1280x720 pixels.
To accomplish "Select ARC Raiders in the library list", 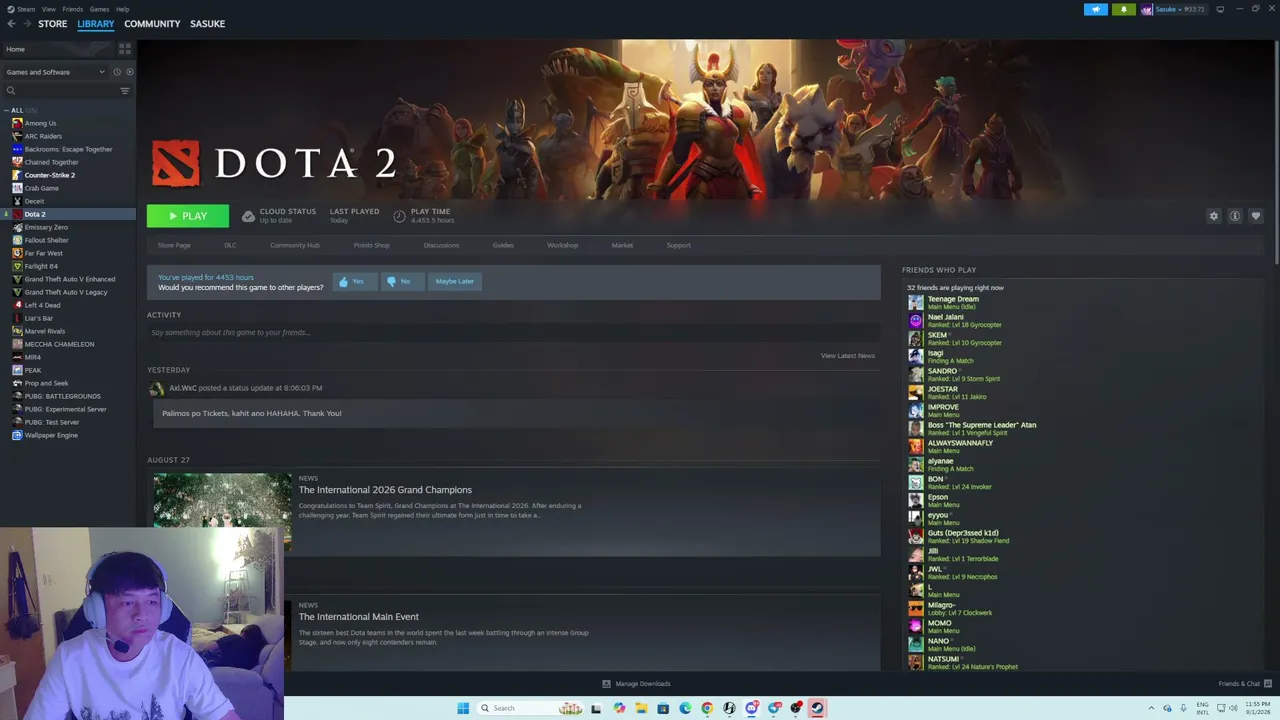I will tap(43, 136).
